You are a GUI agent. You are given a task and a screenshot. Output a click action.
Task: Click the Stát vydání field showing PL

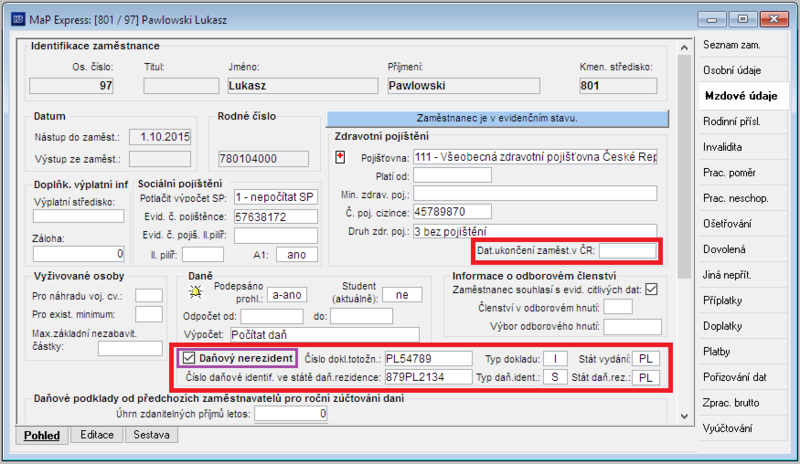click(x=646, y=358)
